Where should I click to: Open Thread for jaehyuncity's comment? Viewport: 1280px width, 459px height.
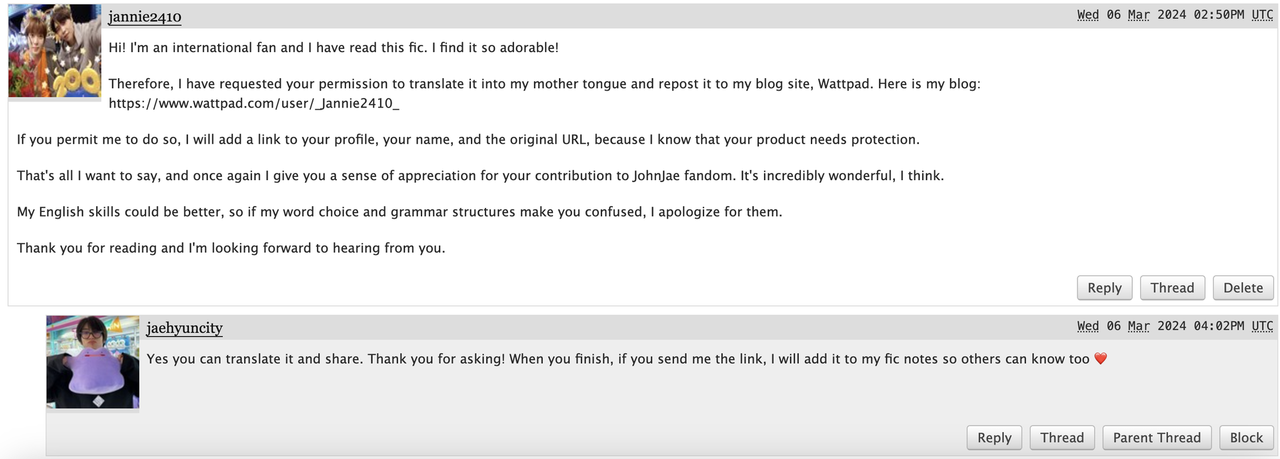coord(1062,437)
